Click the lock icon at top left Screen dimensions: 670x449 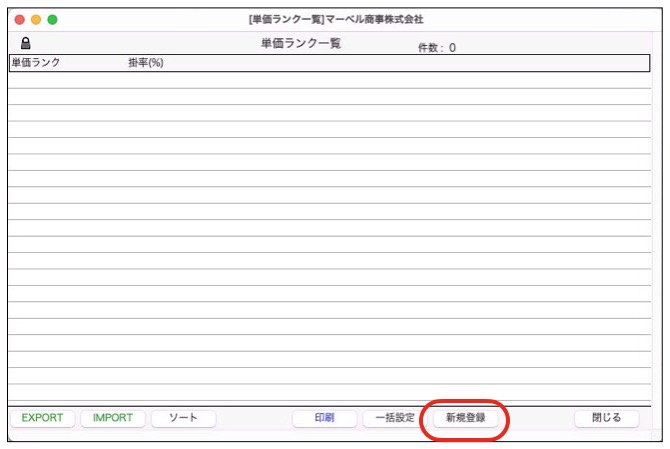coord(26,45)
